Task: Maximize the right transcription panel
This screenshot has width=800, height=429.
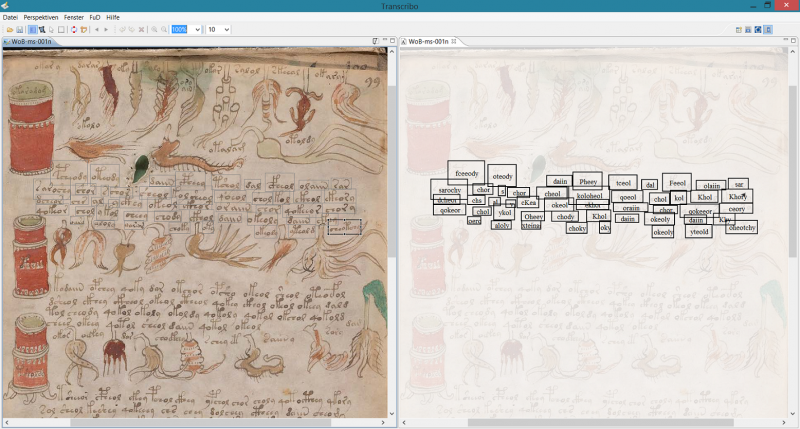Action: click(x=793, y=40)
